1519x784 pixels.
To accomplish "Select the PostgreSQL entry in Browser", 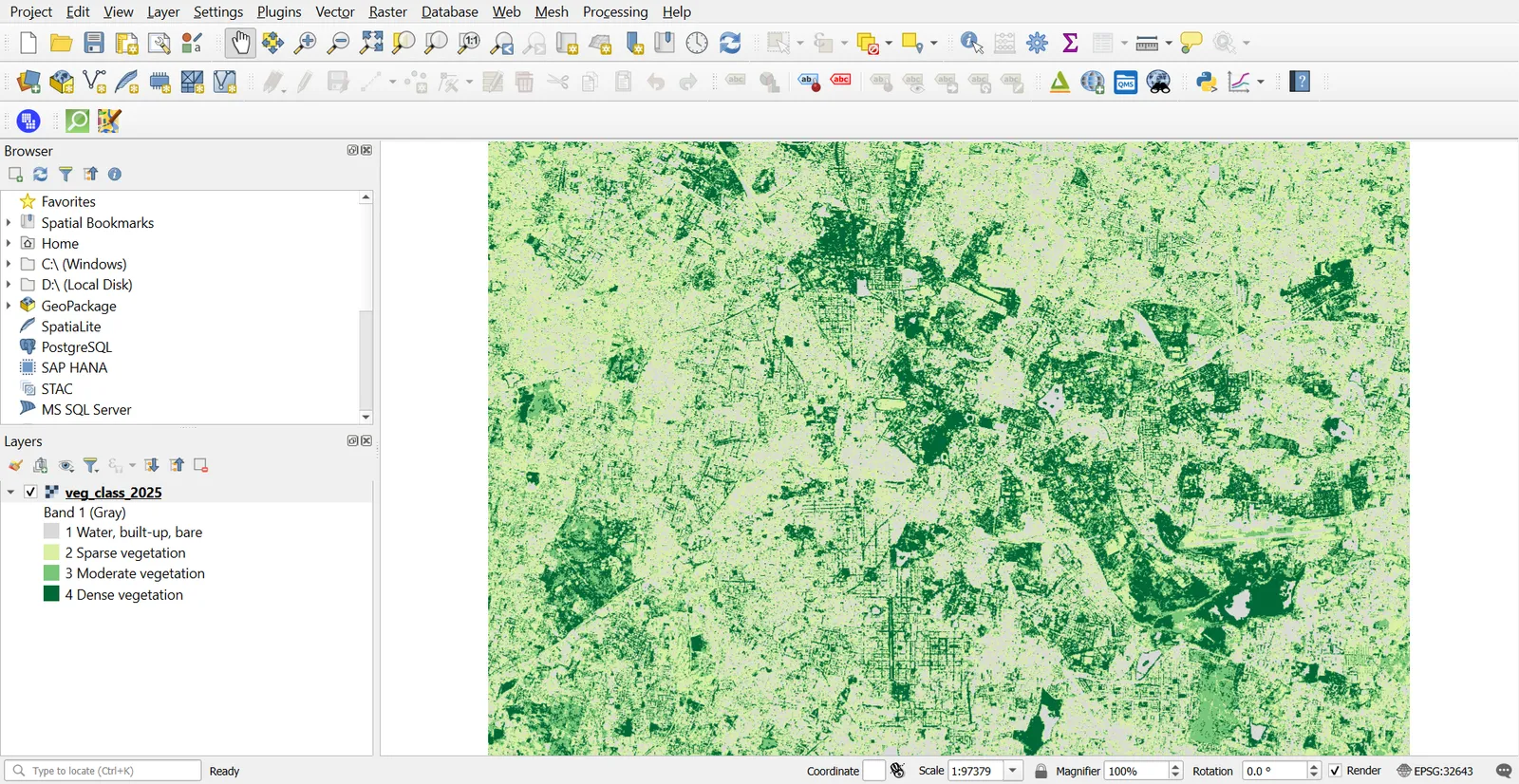I will pyautogui.click(x=77, y=347).
